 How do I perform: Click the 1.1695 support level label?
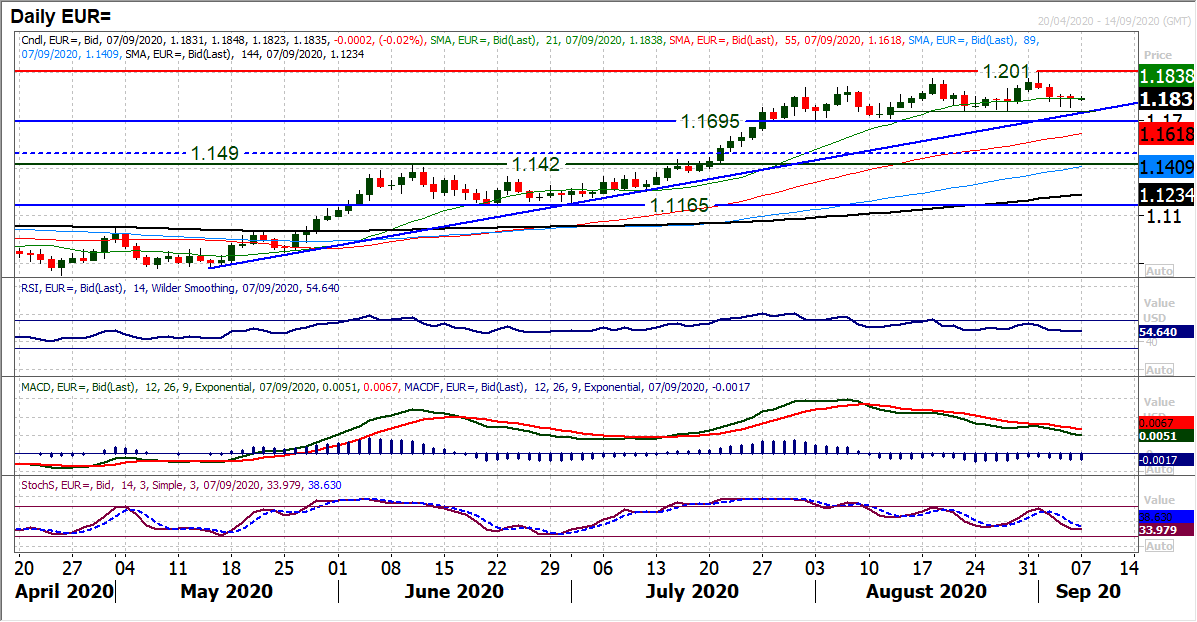coord(710,121)
